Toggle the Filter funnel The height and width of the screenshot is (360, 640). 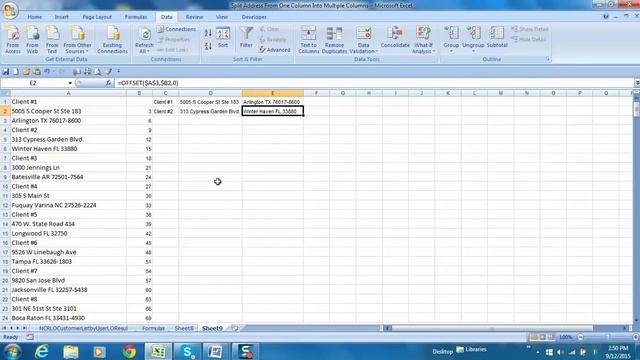246,38
